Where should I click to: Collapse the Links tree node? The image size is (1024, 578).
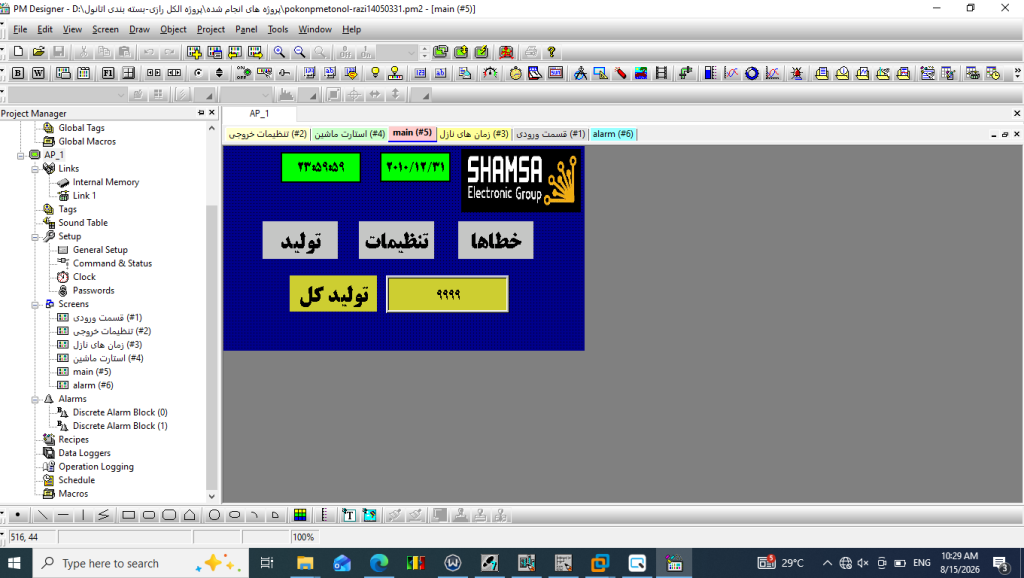pyautogui.click(x=35, y=169)
